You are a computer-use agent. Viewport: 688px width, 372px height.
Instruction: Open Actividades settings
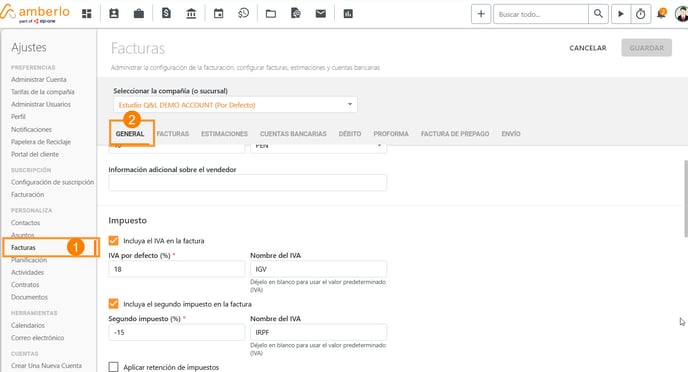click(x=27, y=272)
